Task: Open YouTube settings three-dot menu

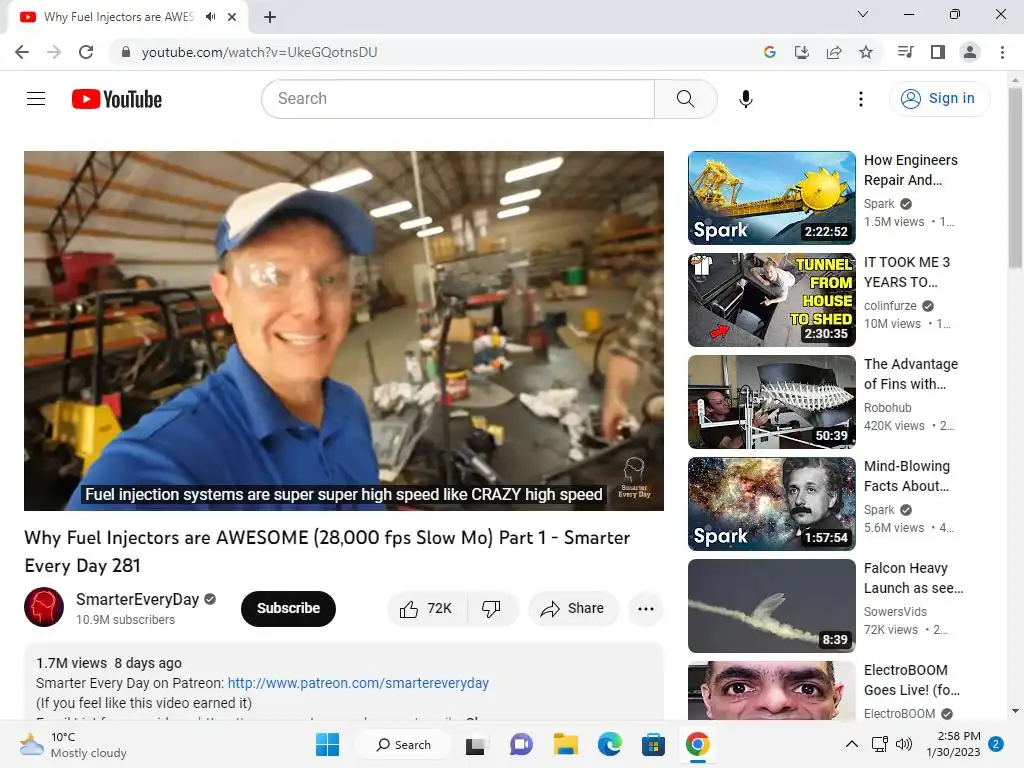Action: pos(861,99)
